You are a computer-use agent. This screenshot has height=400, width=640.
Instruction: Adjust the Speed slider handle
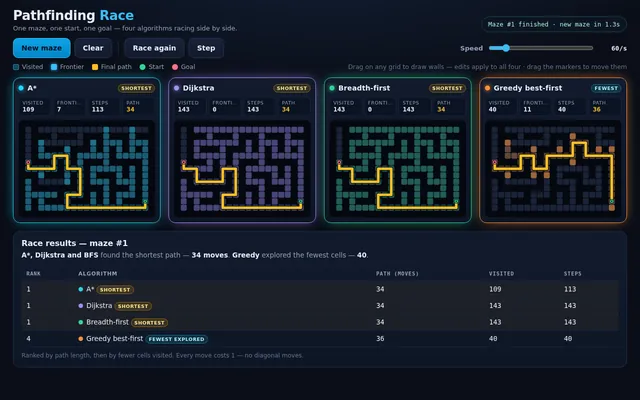(506, 48)
